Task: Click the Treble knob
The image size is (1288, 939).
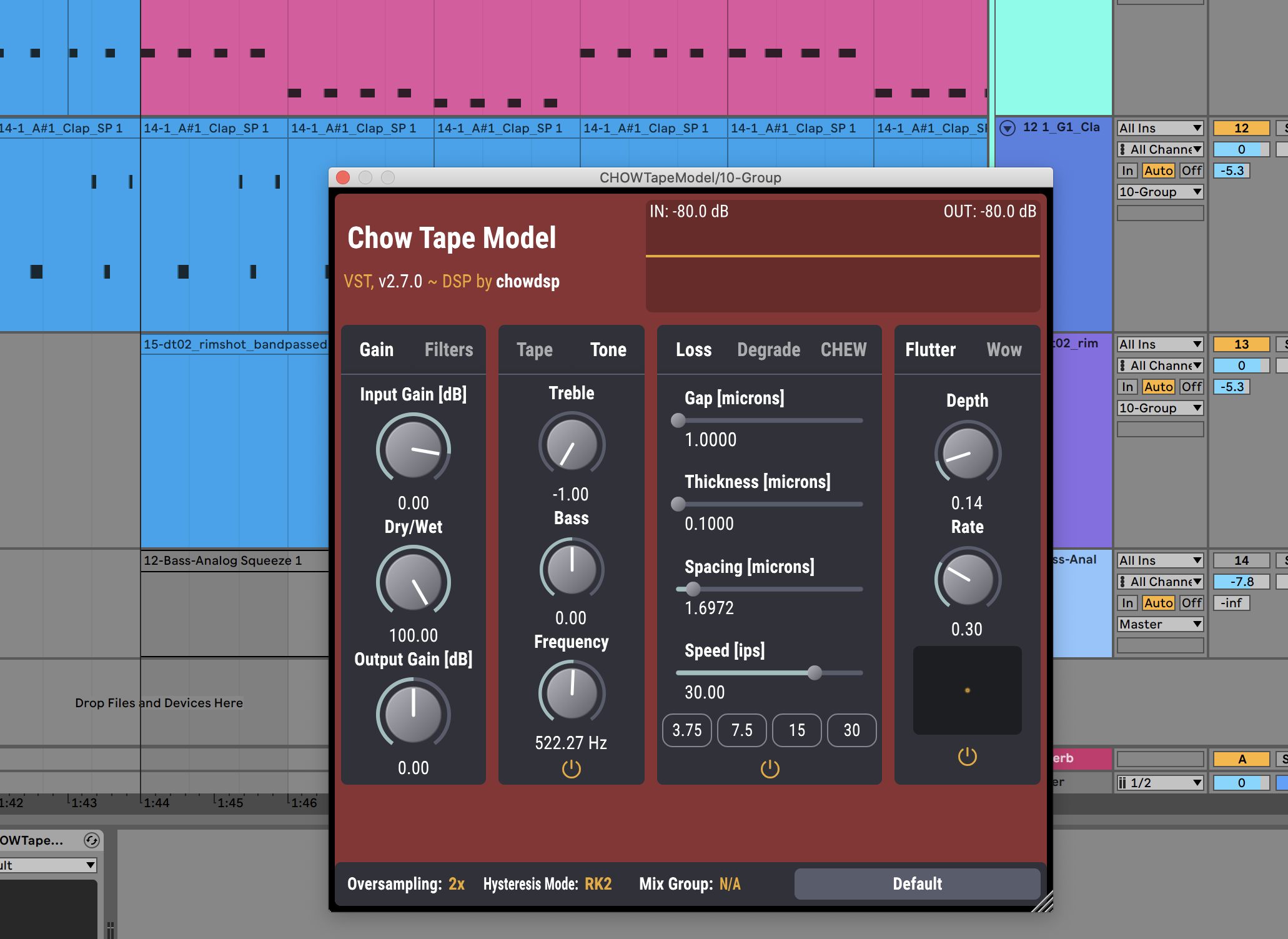Action: tap(571, 445)
